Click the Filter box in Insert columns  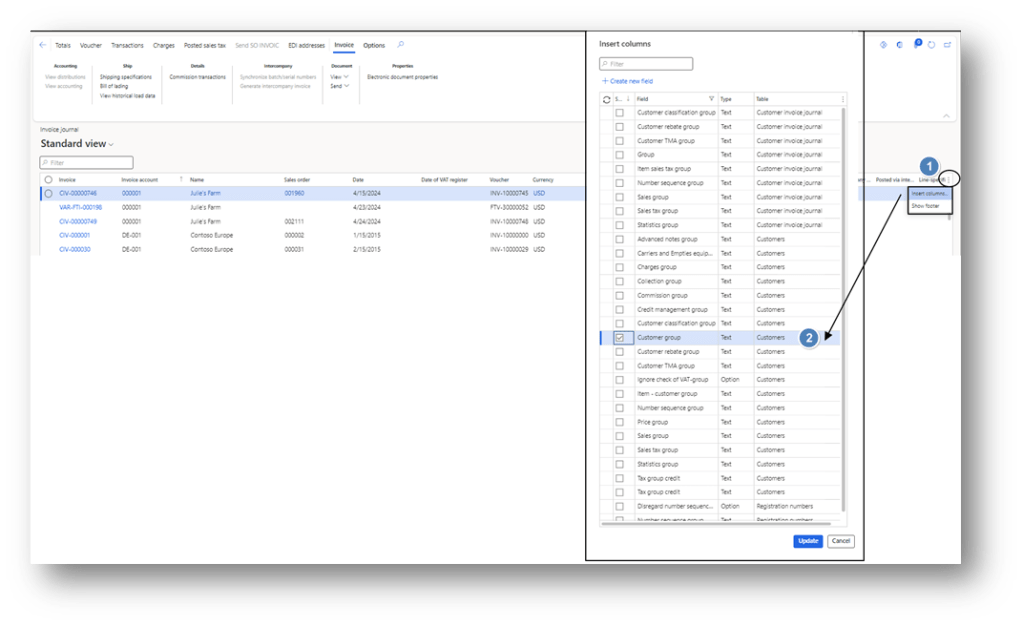pos(646,64)
